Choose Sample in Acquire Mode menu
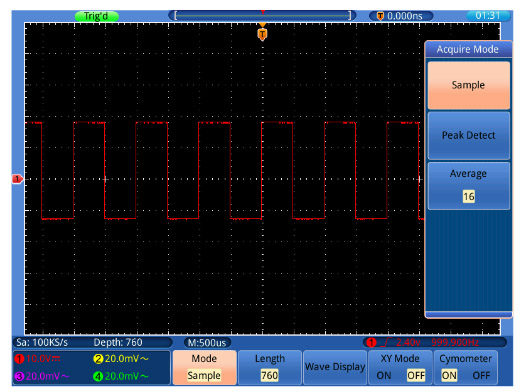This screenshot has width=523, height=392. pos(469,85)
